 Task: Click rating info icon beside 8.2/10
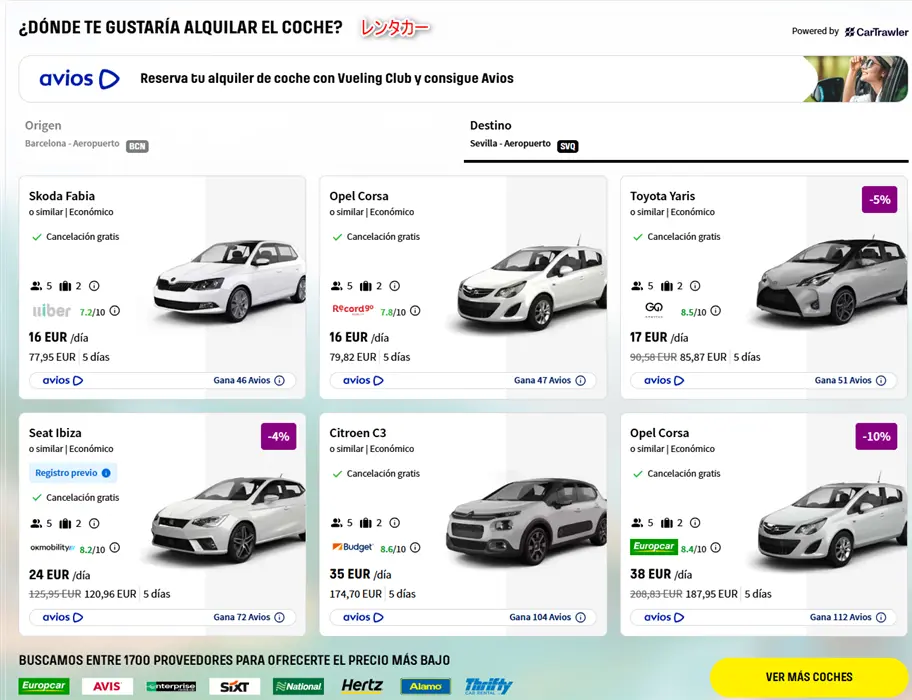pyautogui.click(x=115, y=548)
